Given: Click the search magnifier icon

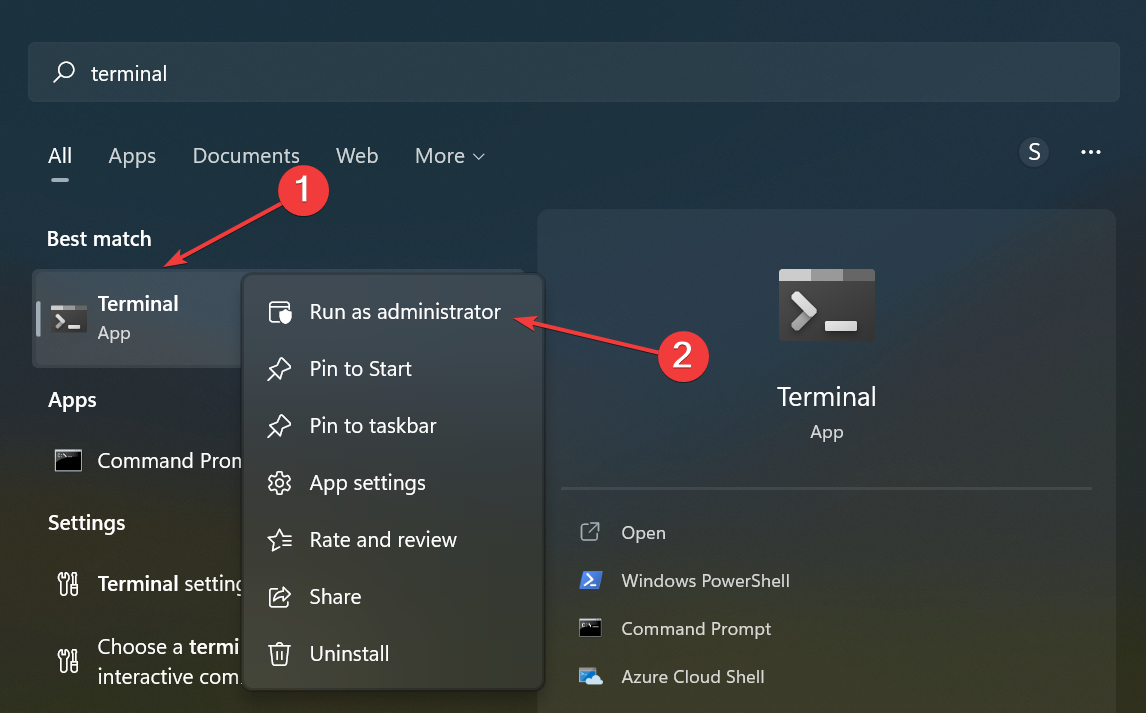Looking at the screenshot, I should tap(64, 72).
